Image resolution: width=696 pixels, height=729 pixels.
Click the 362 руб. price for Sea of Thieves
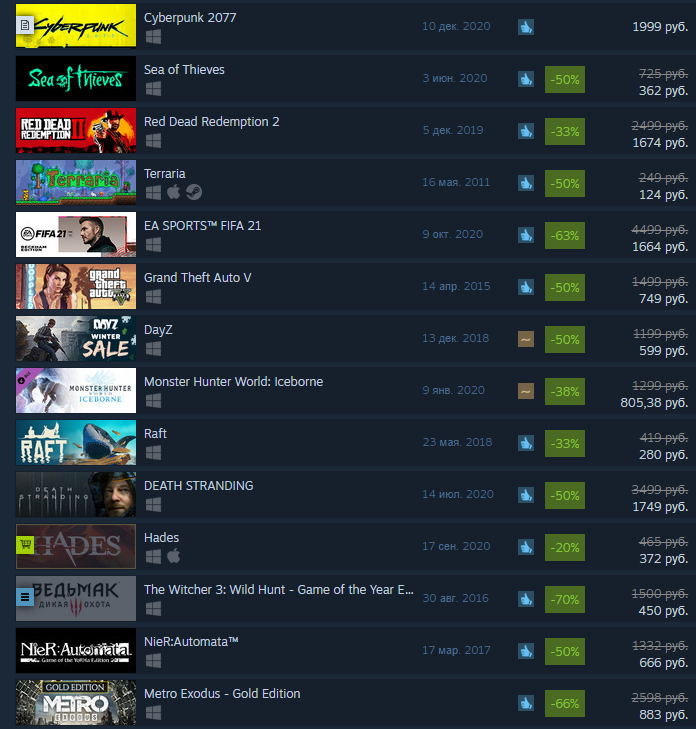[x=663, y=91]
